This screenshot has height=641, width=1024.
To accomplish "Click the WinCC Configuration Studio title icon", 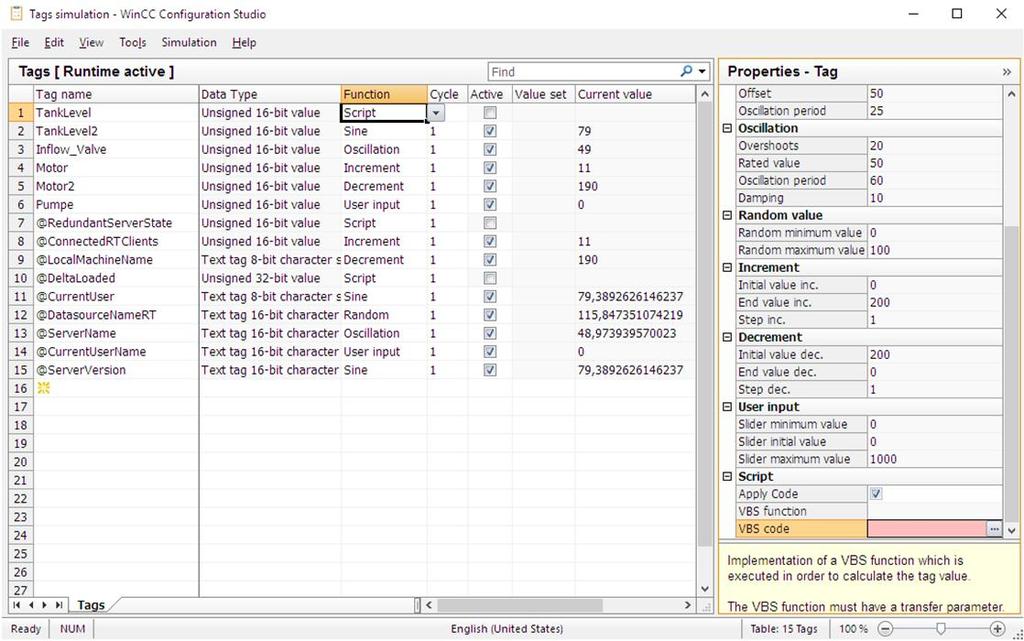I will pos(16,13).
